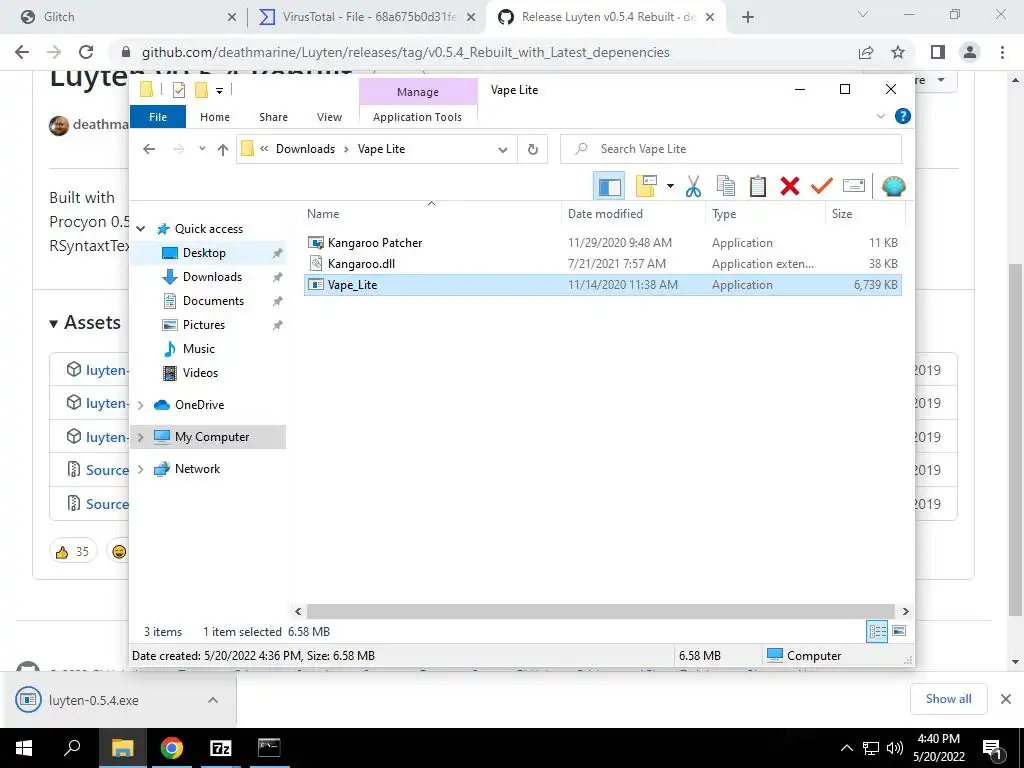
Task: Sort by Date modified column header
Action: (x=633, y=214)
